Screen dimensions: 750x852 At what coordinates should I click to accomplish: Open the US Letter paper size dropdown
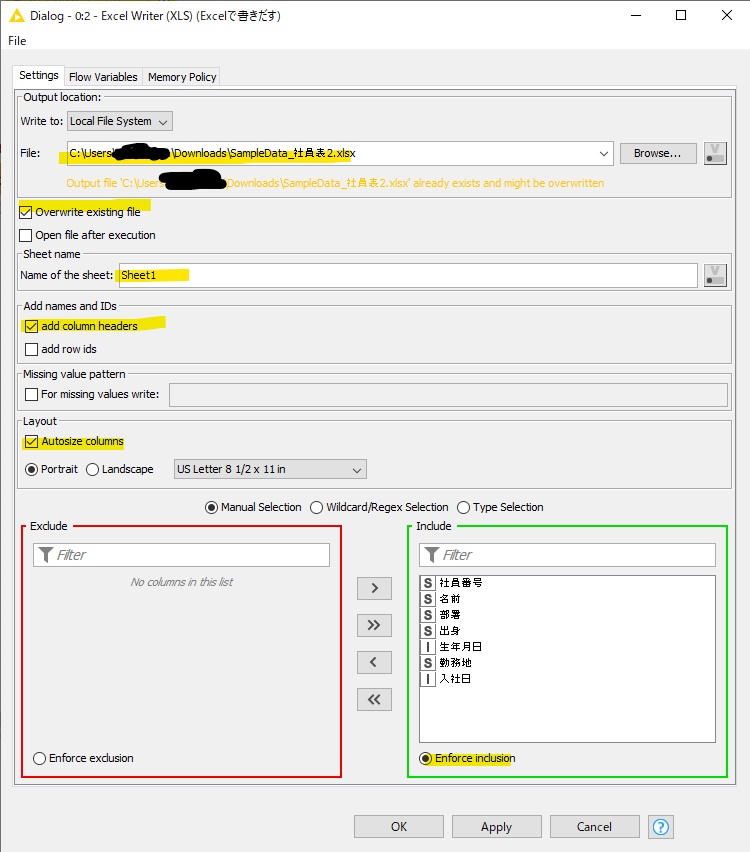270,469
